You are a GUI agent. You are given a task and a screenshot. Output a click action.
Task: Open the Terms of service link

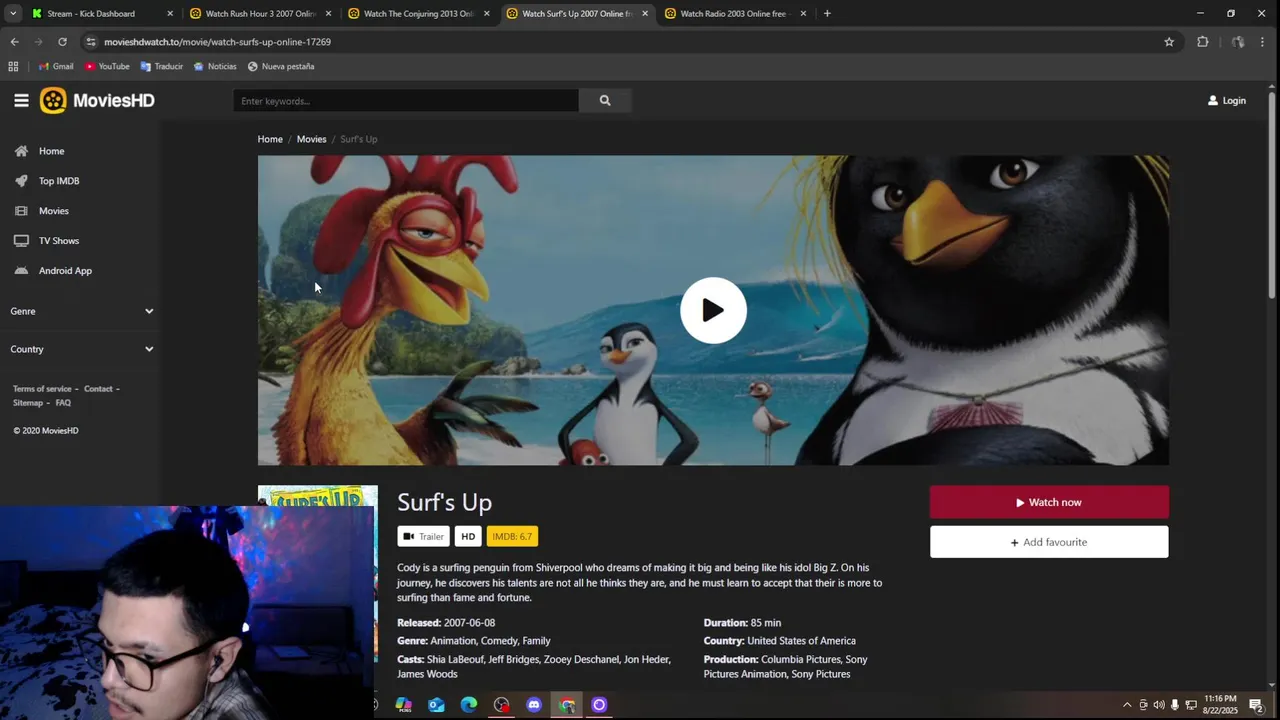pyautogui.click(x=42, y=389)
